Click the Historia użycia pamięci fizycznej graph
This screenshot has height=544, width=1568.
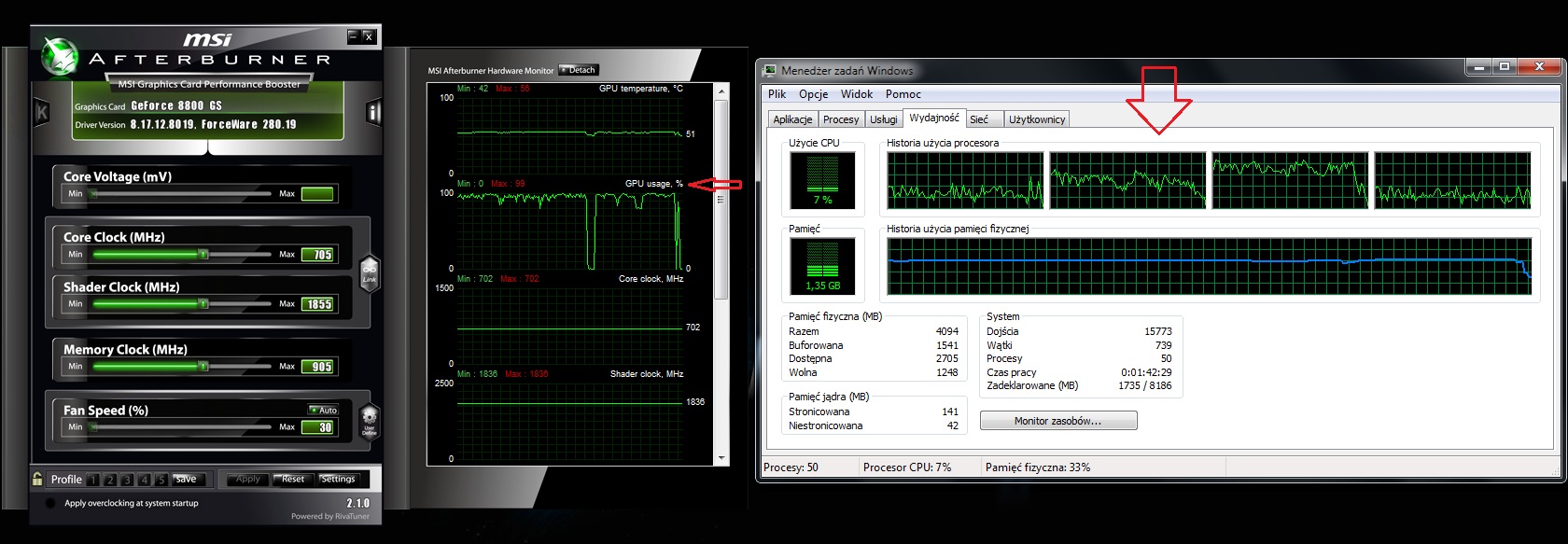click(1210, 266)
